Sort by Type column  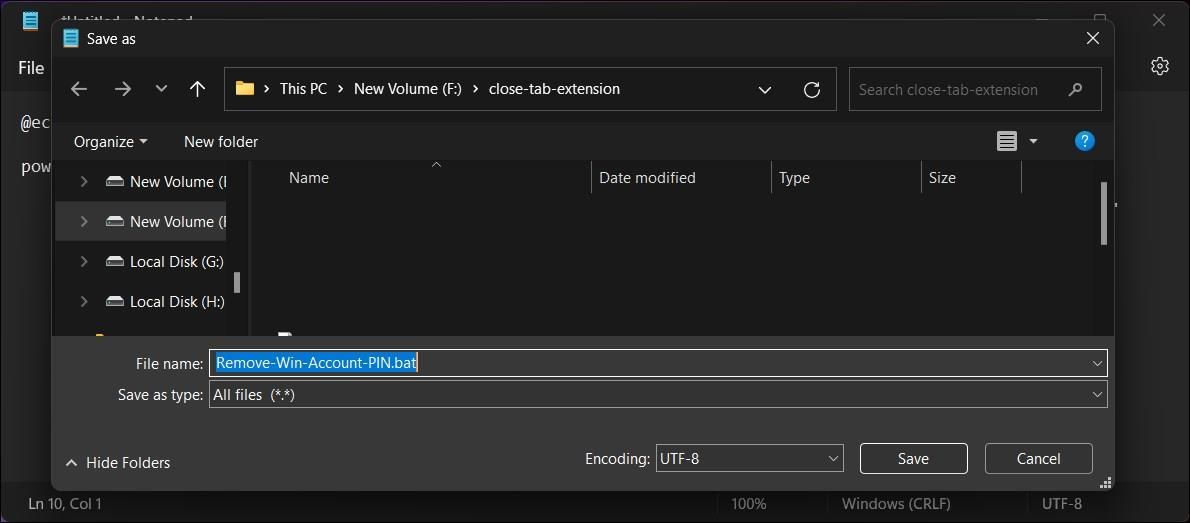(x=795, y=178)
